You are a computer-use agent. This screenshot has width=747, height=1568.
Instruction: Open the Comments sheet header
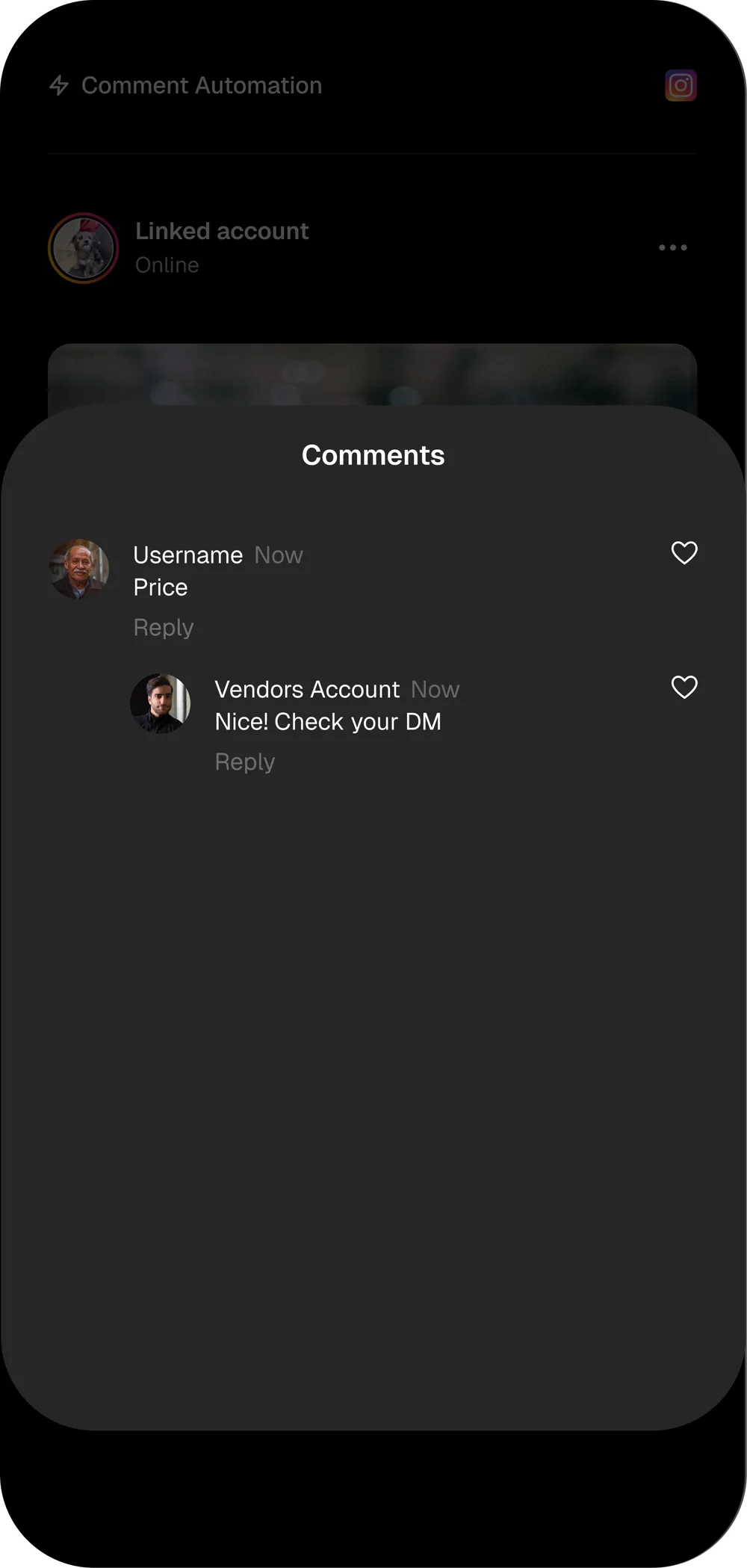click(373, 454)
